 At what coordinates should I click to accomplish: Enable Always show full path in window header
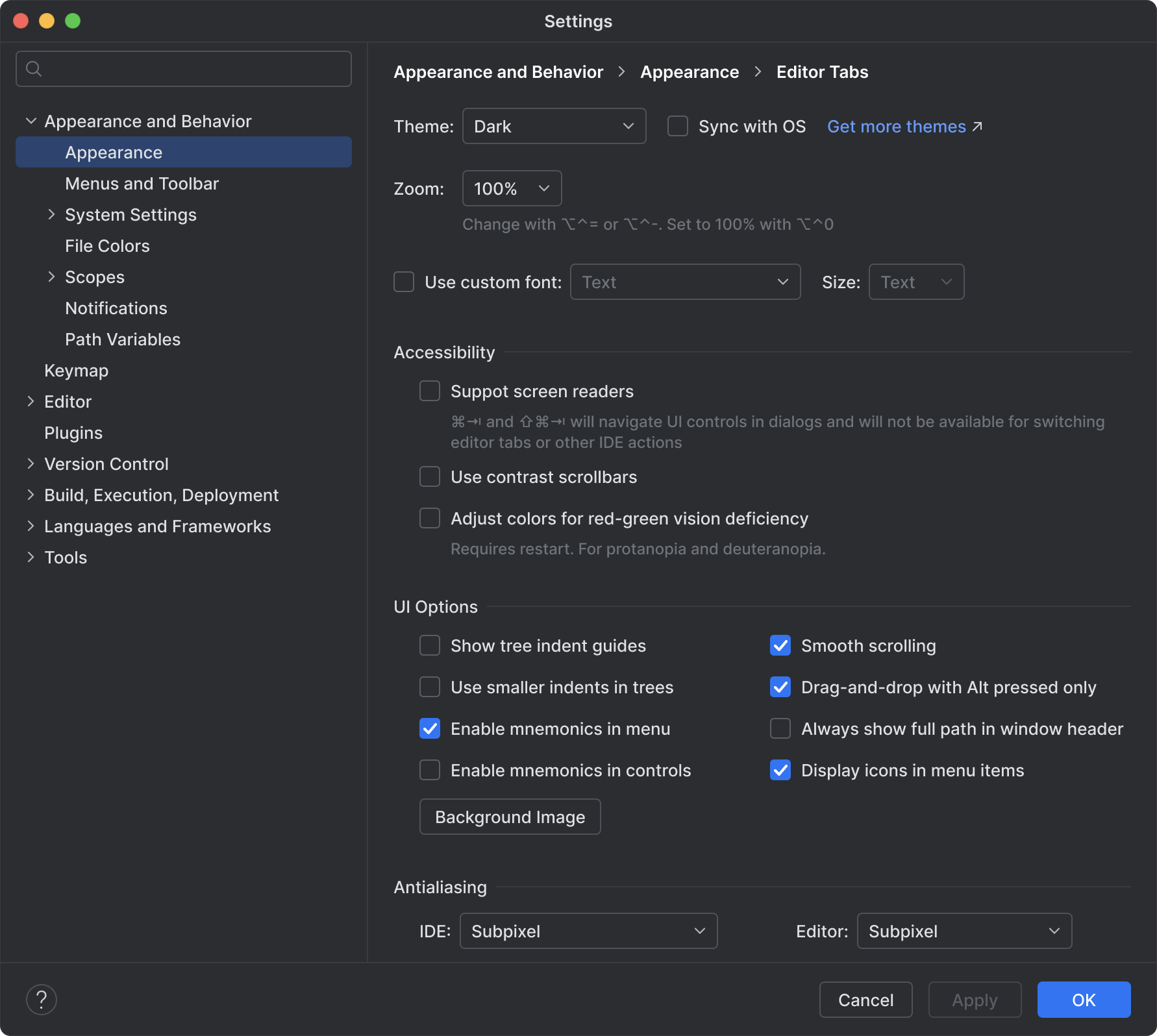point(780,728)
